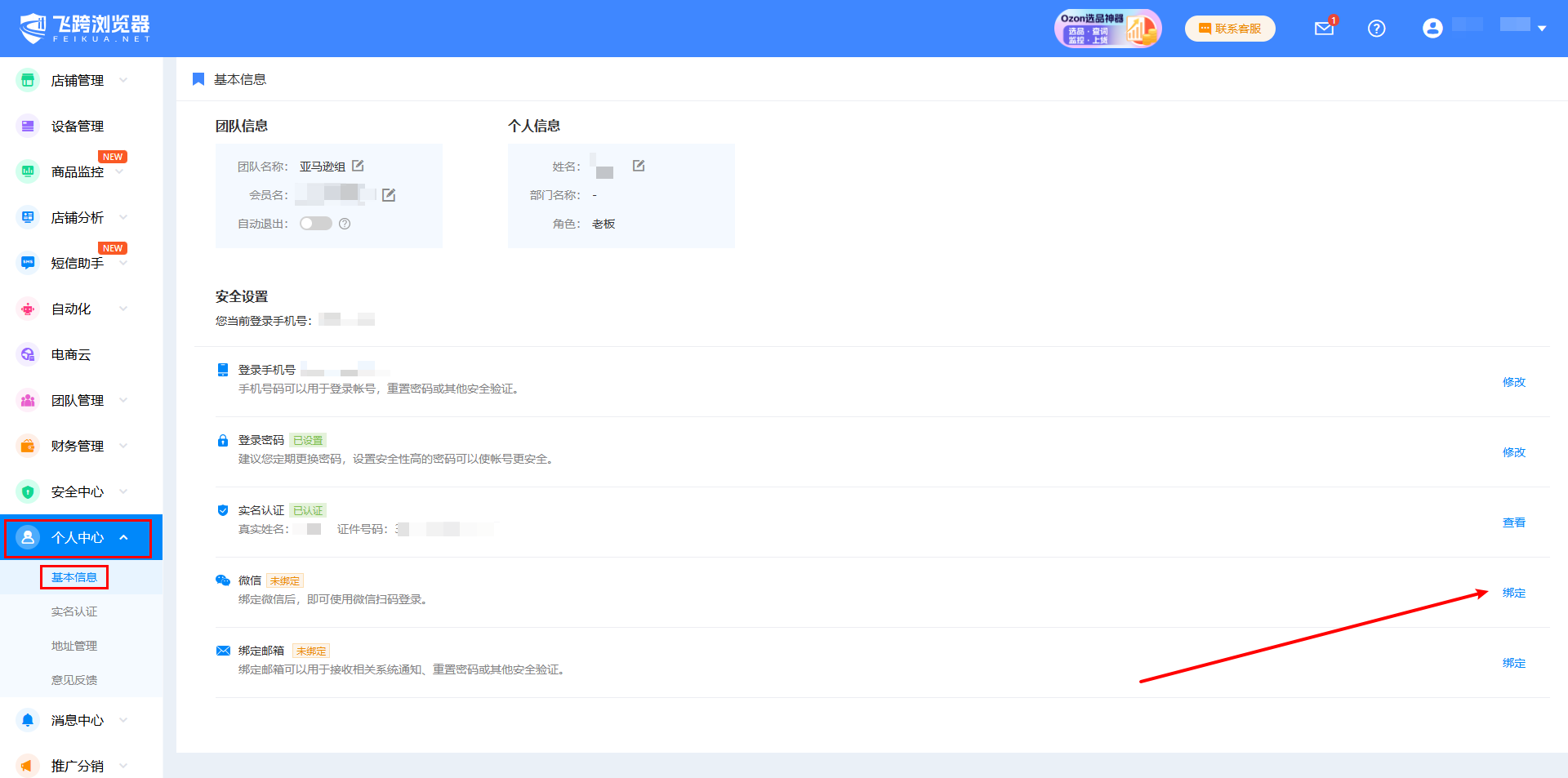Open the Address Management submenu item
This screenshot has width=1568, height=778.
[x=74, y=646]
